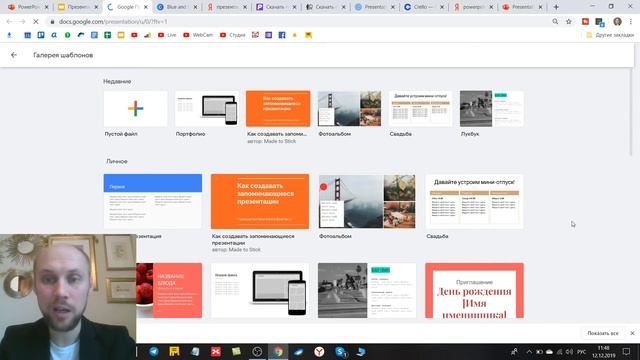This screenshot has width=640, height=360.
Task: Open a new browser tab with plus
Action: tap(556, 7)
